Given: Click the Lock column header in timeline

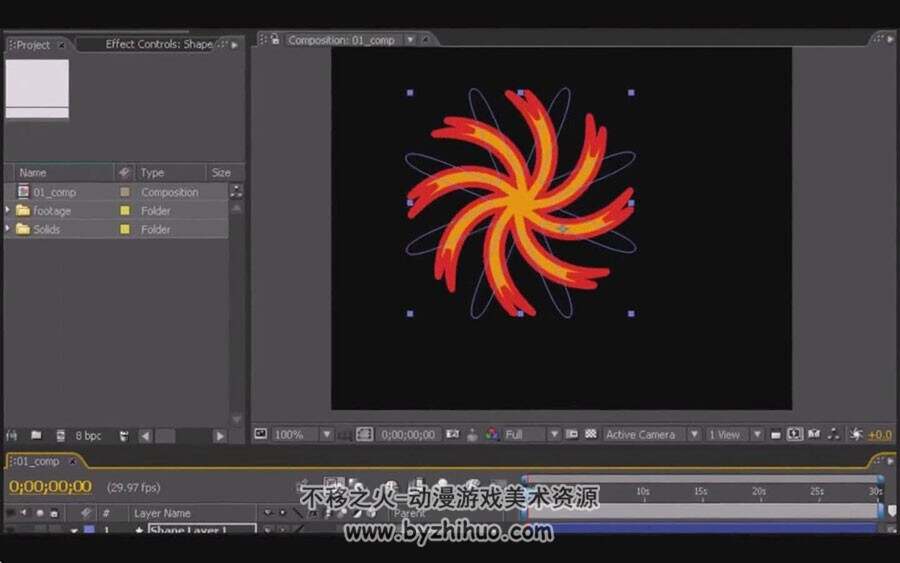Looking at the screenshot, I should click(54, 512).
